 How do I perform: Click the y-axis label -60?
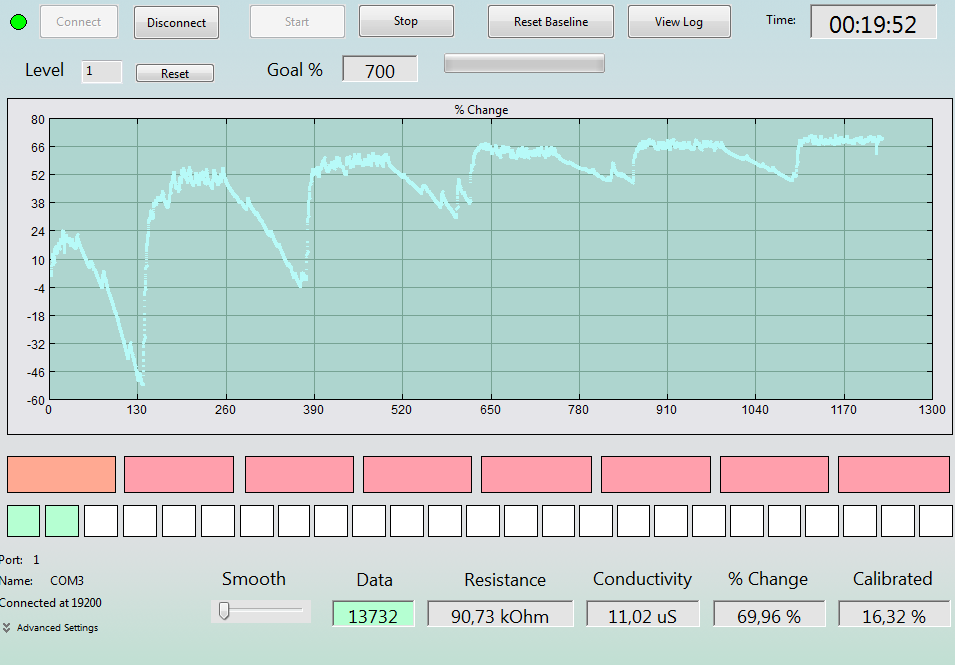[x=35, y=400]
